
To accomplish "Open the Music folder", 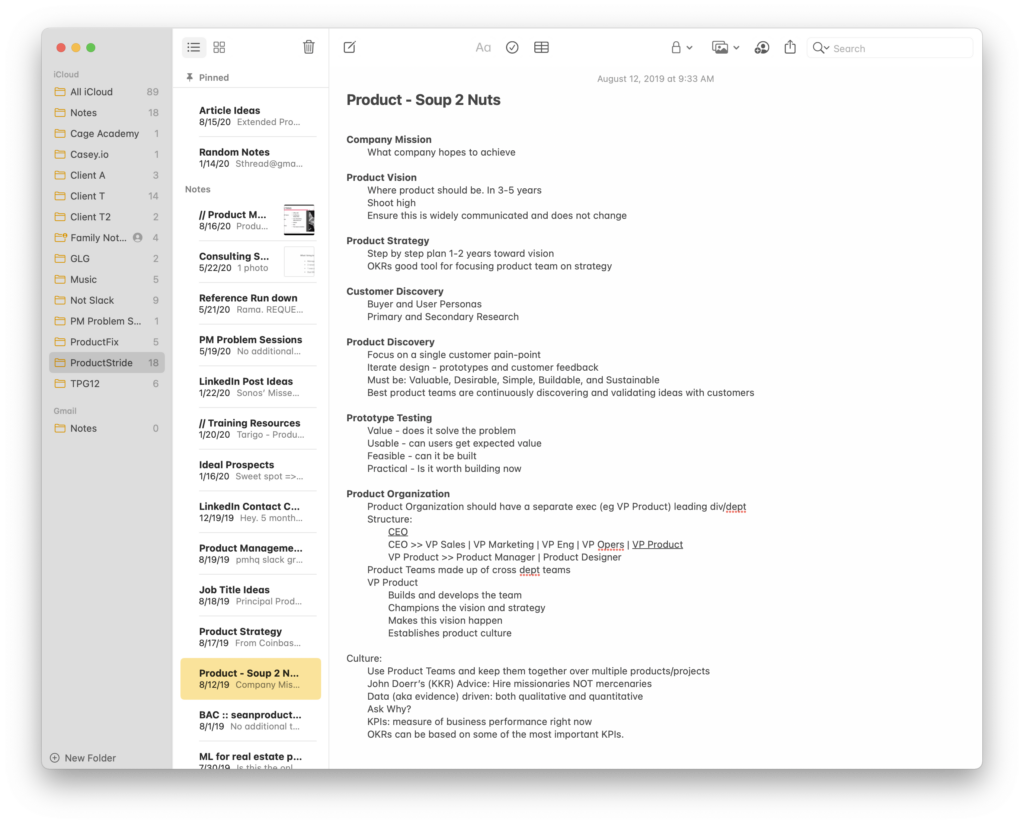I will pos(106,279).
